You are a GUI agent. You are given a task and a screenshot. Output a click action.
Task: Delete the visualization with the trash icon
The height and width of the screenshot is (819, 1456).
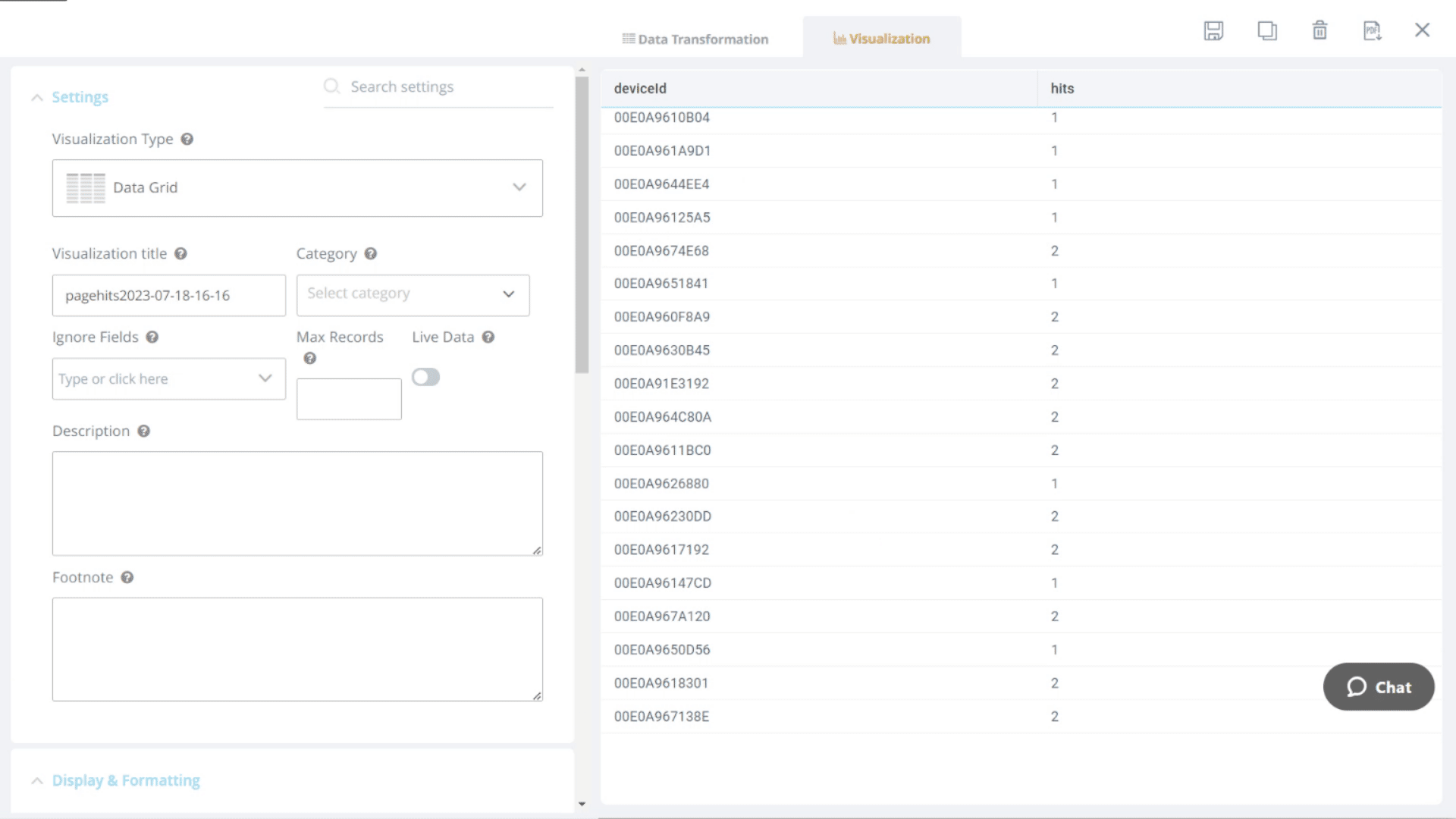click(1320, 30)
